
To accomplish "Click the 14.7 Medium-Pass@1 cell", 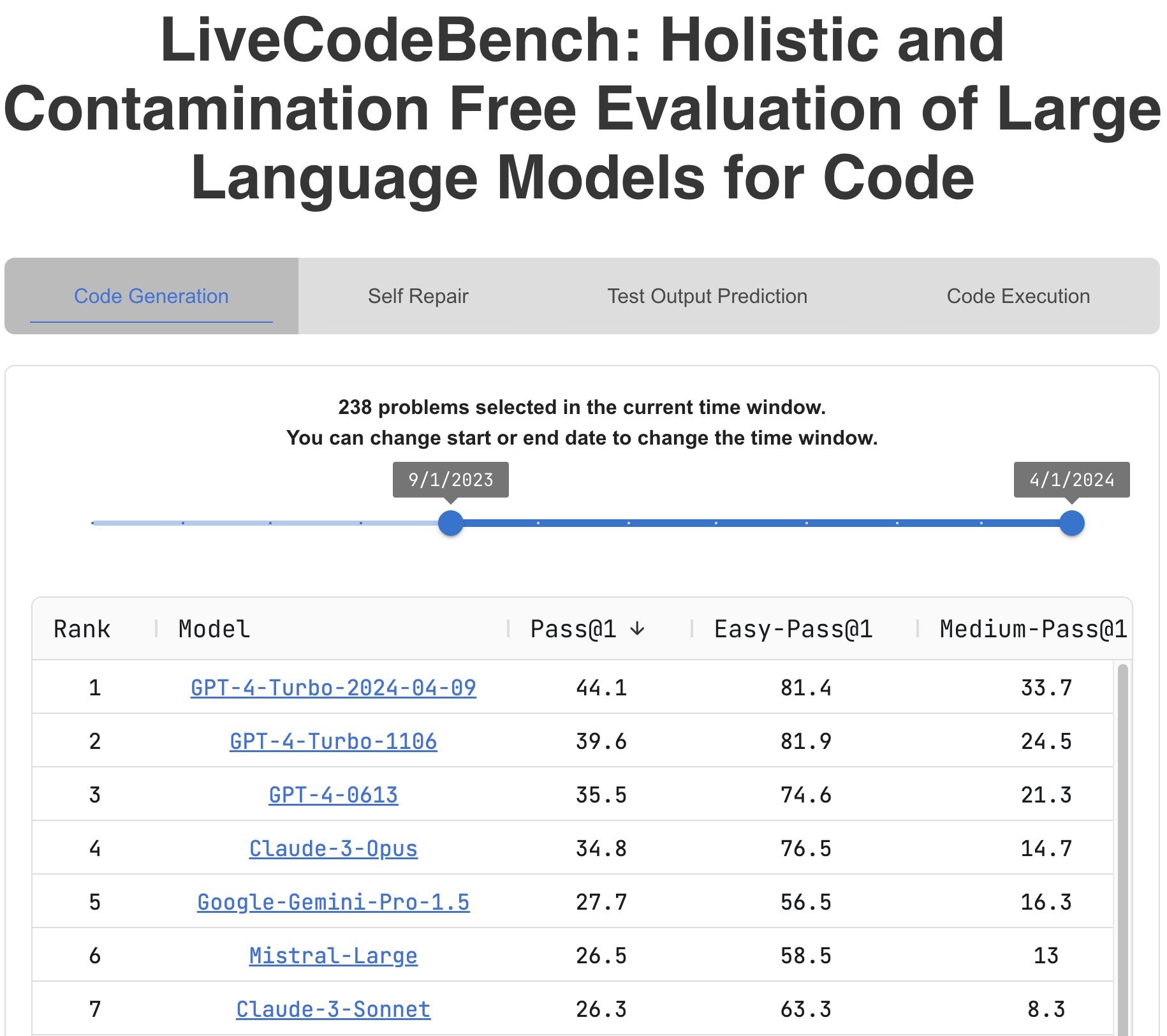I will click(x=1046, y=848).
